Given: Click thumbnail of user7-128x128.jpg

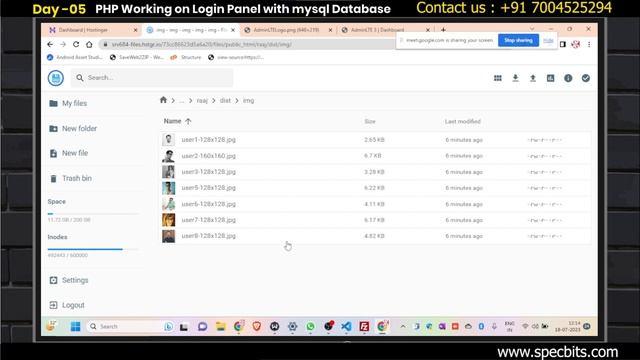Looking at the screenshot, I should click(x=169, y=220).
